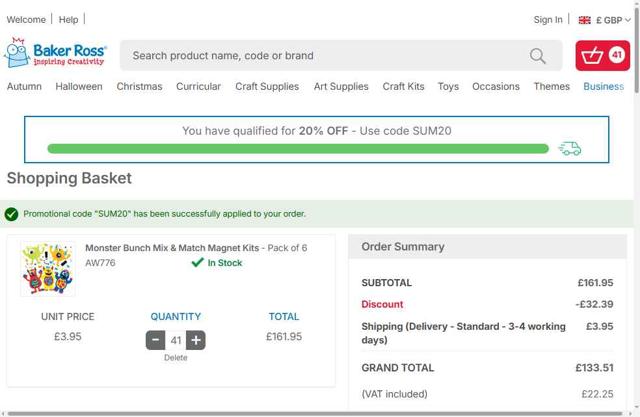This screenshot has height=417, width=640.
Task: Open the red basket icon showing 41
Action: pos(602,55)
